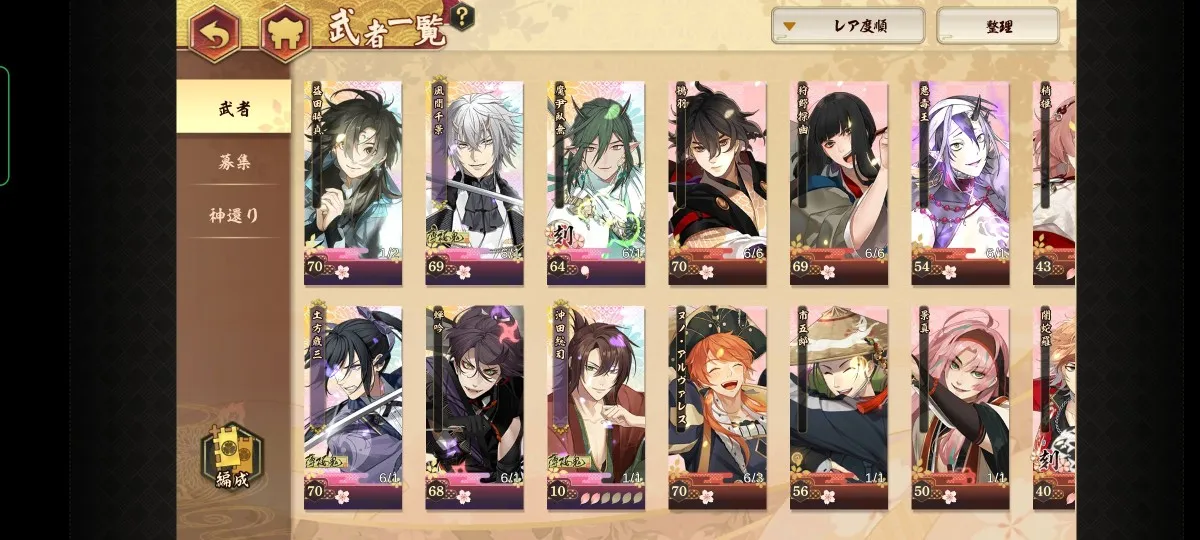Select the pink-haired level 50 character card
Image resolution: width=1200 pixels, height=540 pixels.
pos(960,408)
